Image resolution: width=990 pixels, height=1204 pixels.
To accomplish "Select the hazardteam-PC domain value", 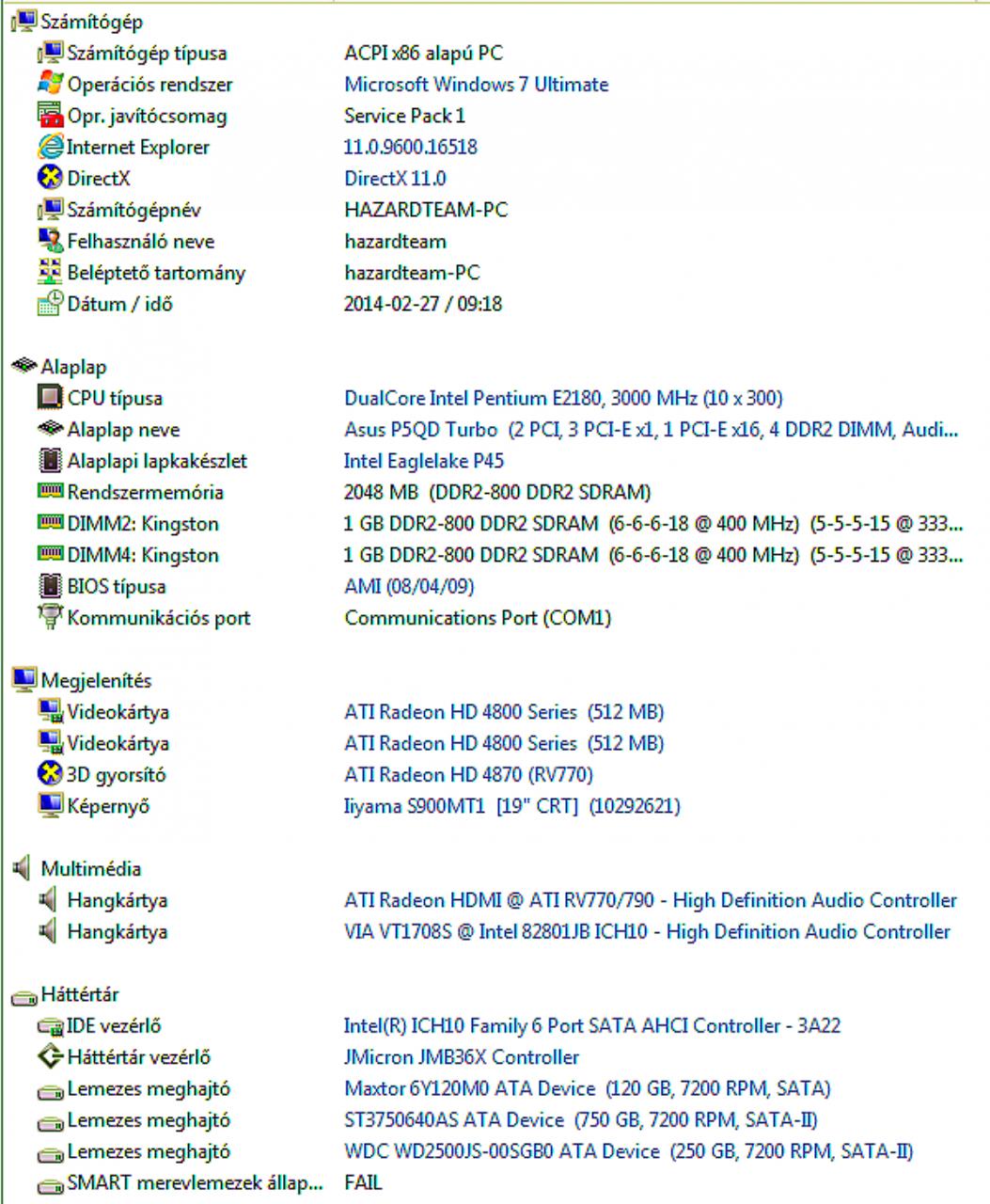I will (412, 273).
